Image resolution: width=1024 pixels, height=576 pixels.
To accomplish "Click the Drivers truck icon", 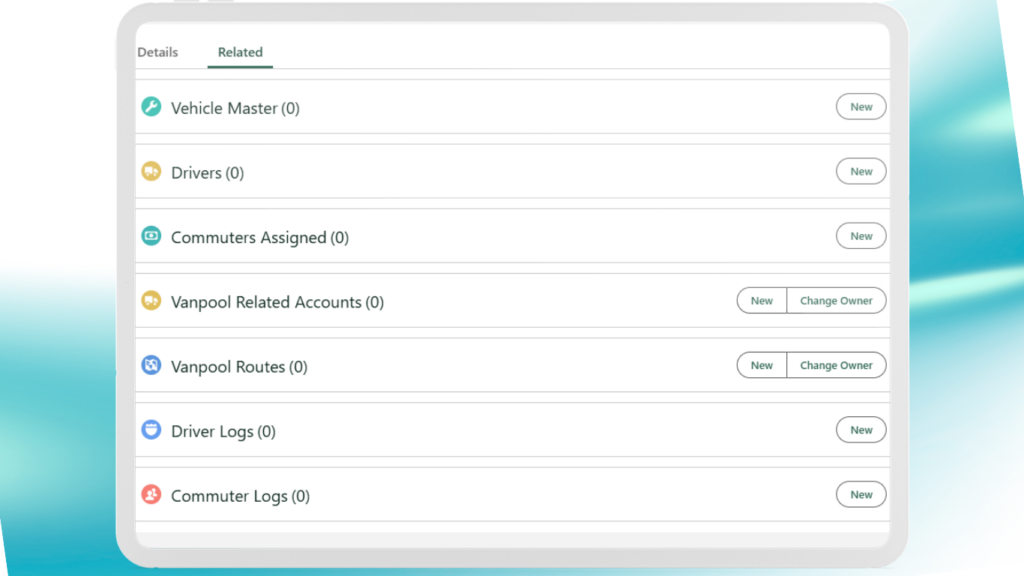I will coord(151,172).
